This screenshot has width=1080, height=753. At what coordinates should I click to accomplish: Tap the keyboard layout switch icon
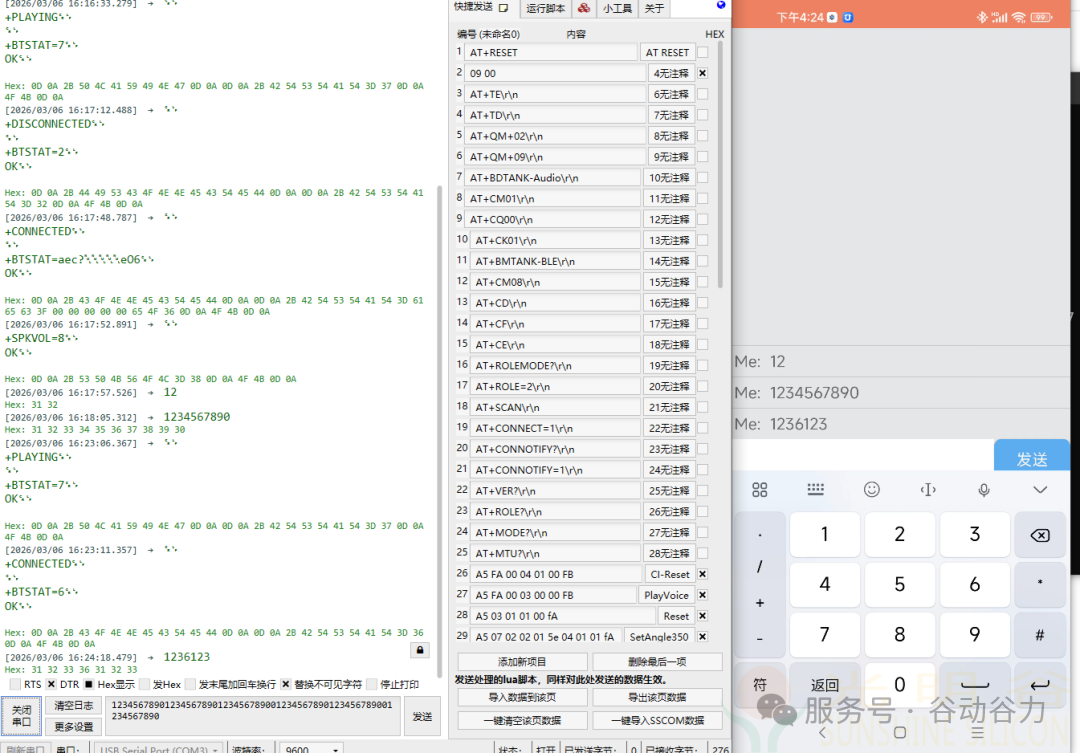[815, 489]
